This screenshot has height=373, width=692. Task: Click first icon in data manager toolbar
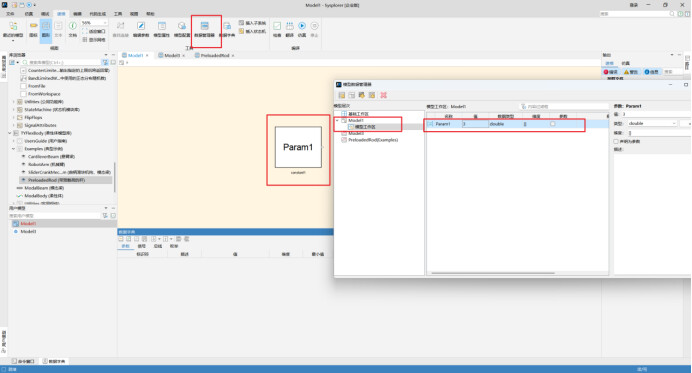(x=342, y=95)
